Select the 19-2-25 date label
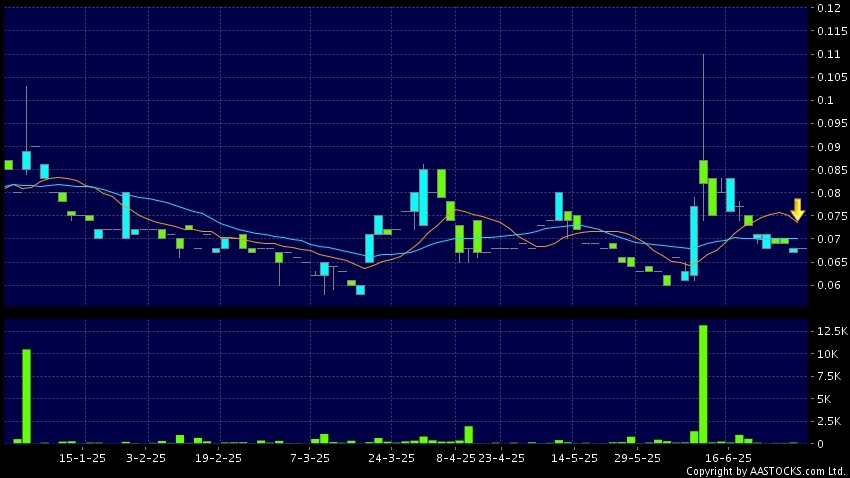The width and height of the screenshot is (850, 478). pyautogui.click(x=218, y=458)
